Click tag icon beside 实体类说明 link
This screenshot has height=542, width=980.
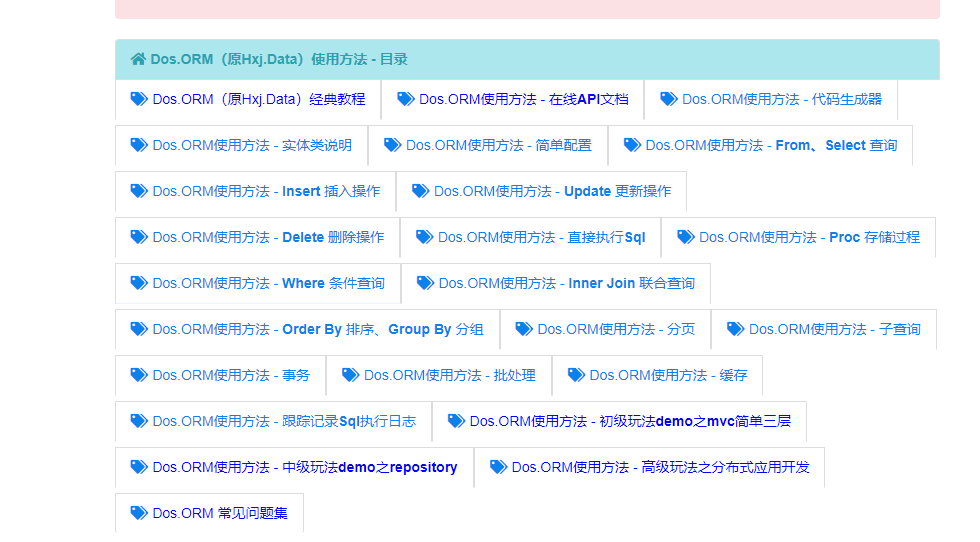[139, 145]
